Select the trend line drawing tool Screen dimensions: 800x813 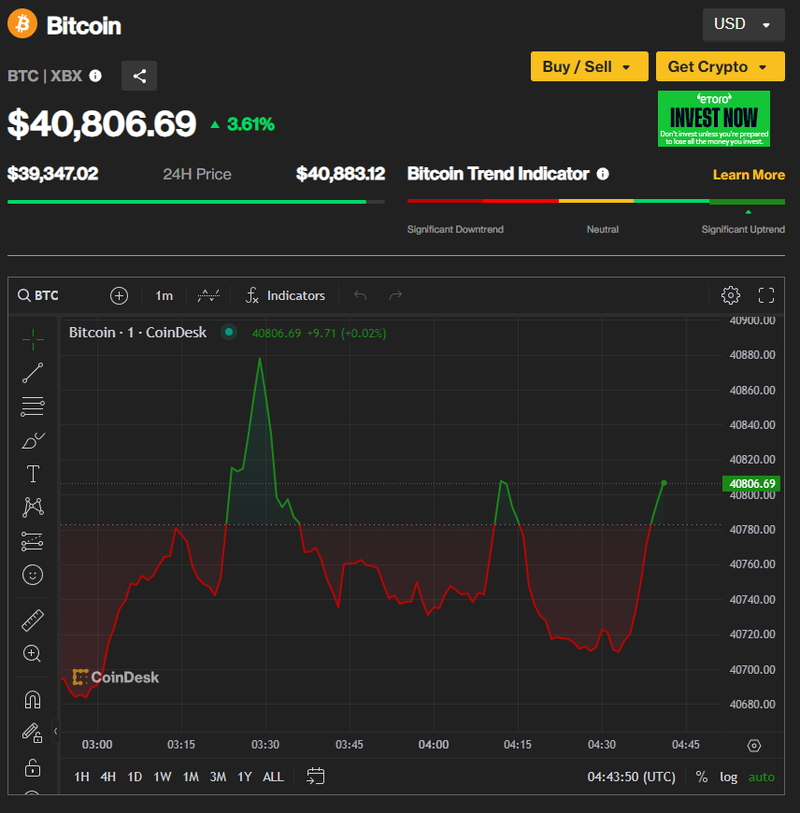32,373
